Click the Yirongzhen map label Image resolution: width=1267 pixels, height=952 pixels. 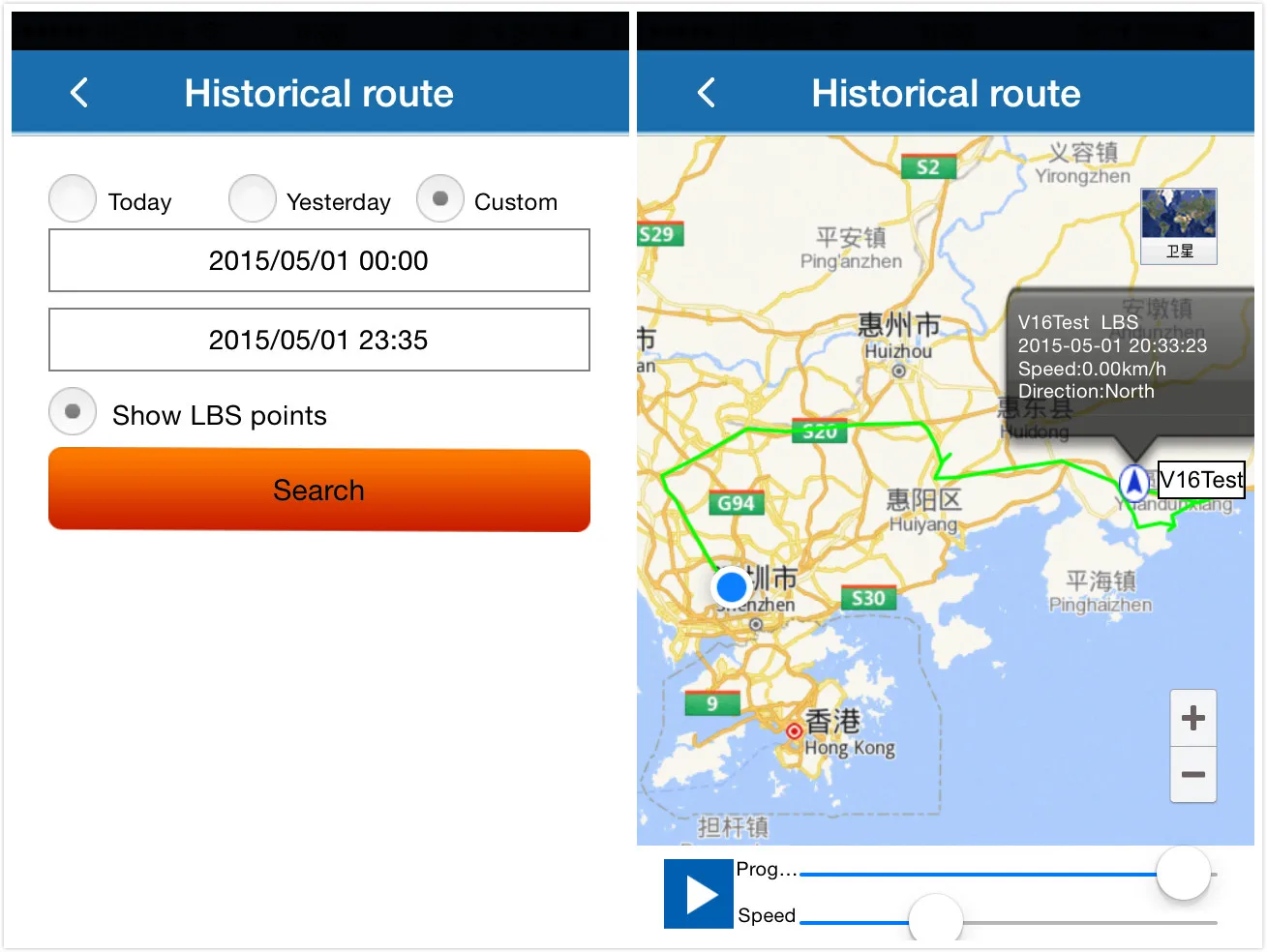[1082, 176]
